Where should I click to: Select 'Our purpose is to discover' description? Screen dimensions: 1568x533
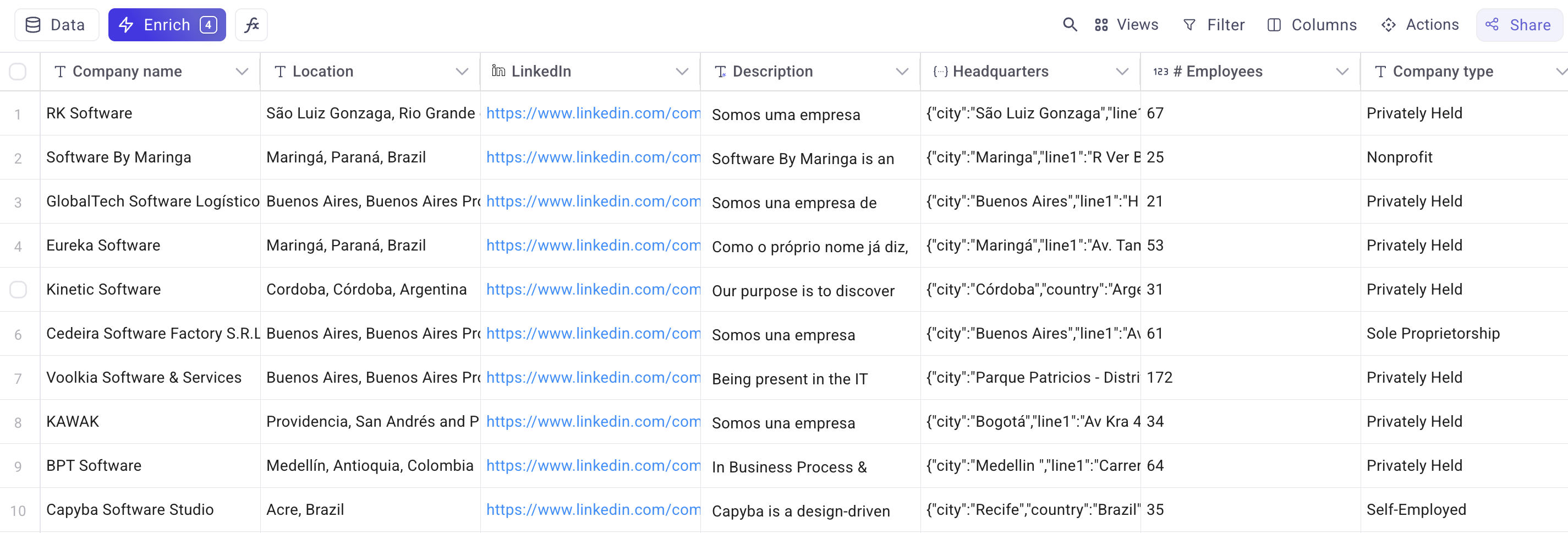810,289
